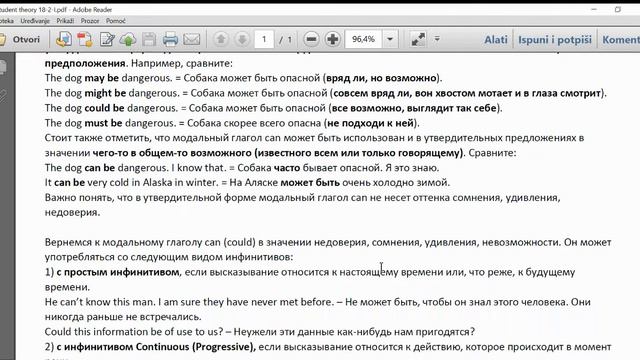Zoom in with the plus button
Viewport: 640px width, 360px height.
(333, 39)
